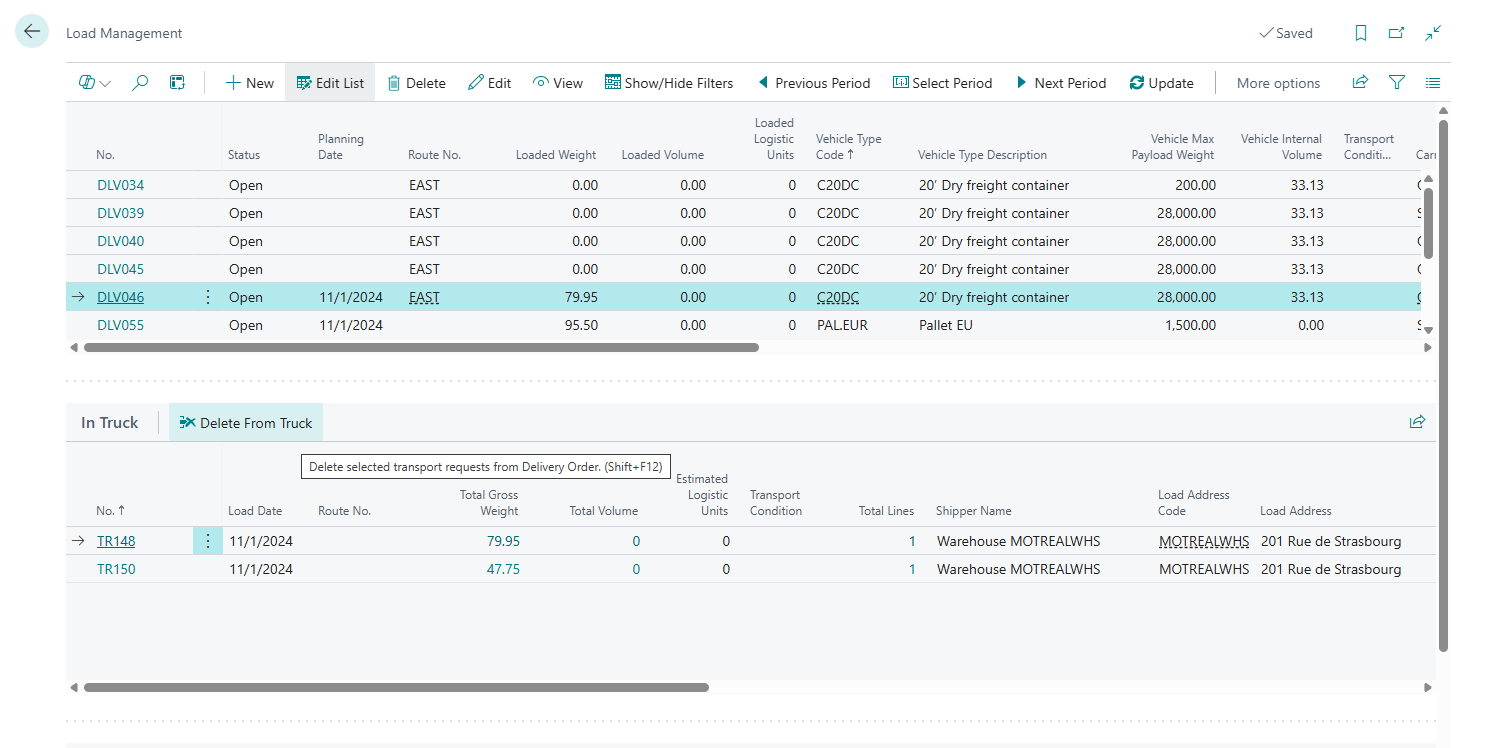This screenshot has width=1512, height=748.
Task: Toggle the Edit List mode
Action: [330, 83]
